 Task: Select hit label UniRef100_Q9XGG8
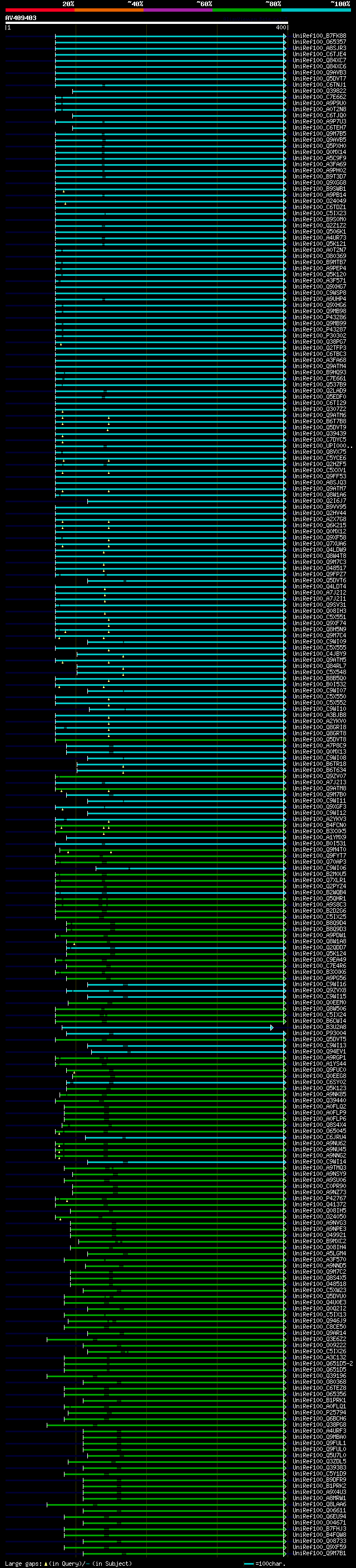point(319,182)
